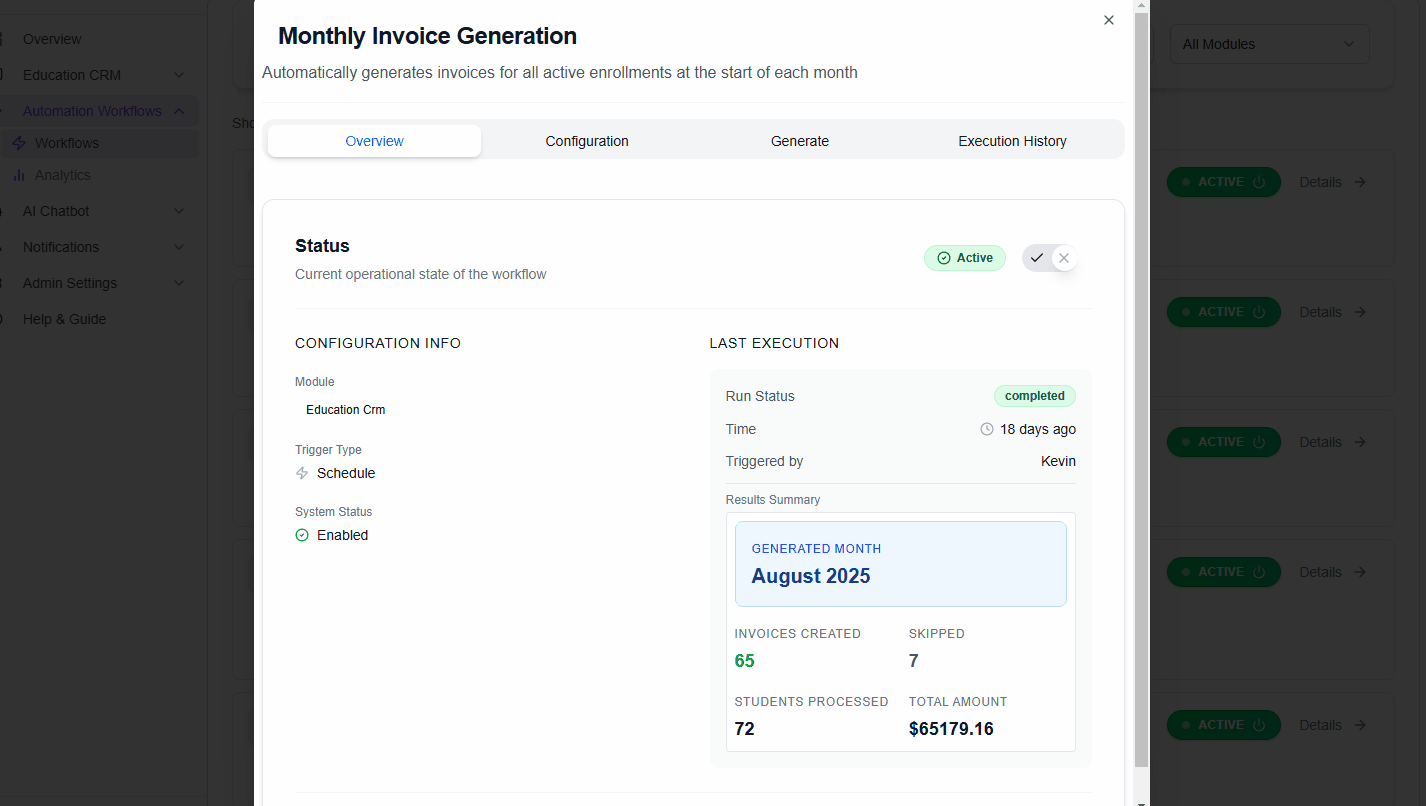Click the arrow icon beside the top Details link
This screenshot has height=806, width=1426.
[x=1361, y=181]
